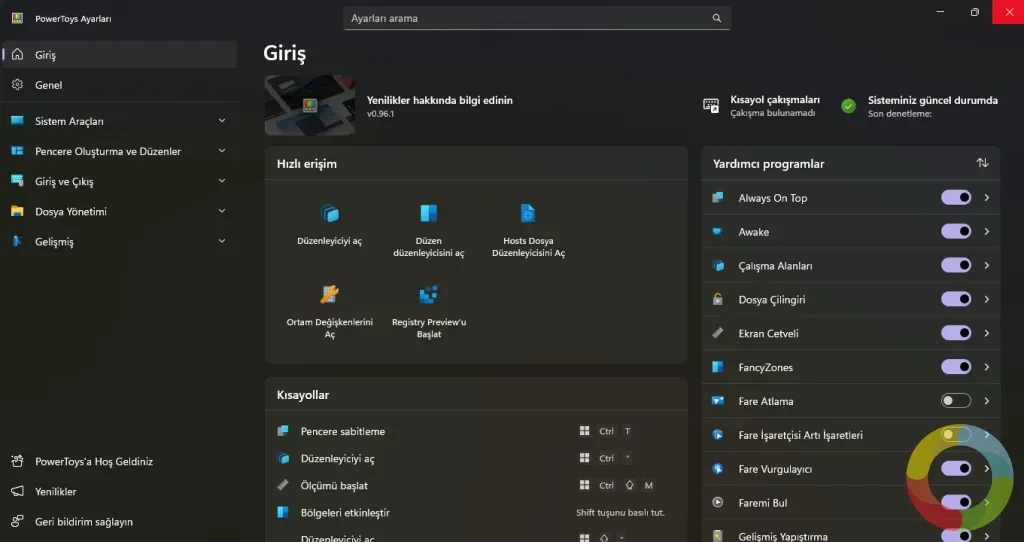This screenshot has width=1024, height=542.
Task: Enable the Fare Atlama switch
Action: pos(955,401)
